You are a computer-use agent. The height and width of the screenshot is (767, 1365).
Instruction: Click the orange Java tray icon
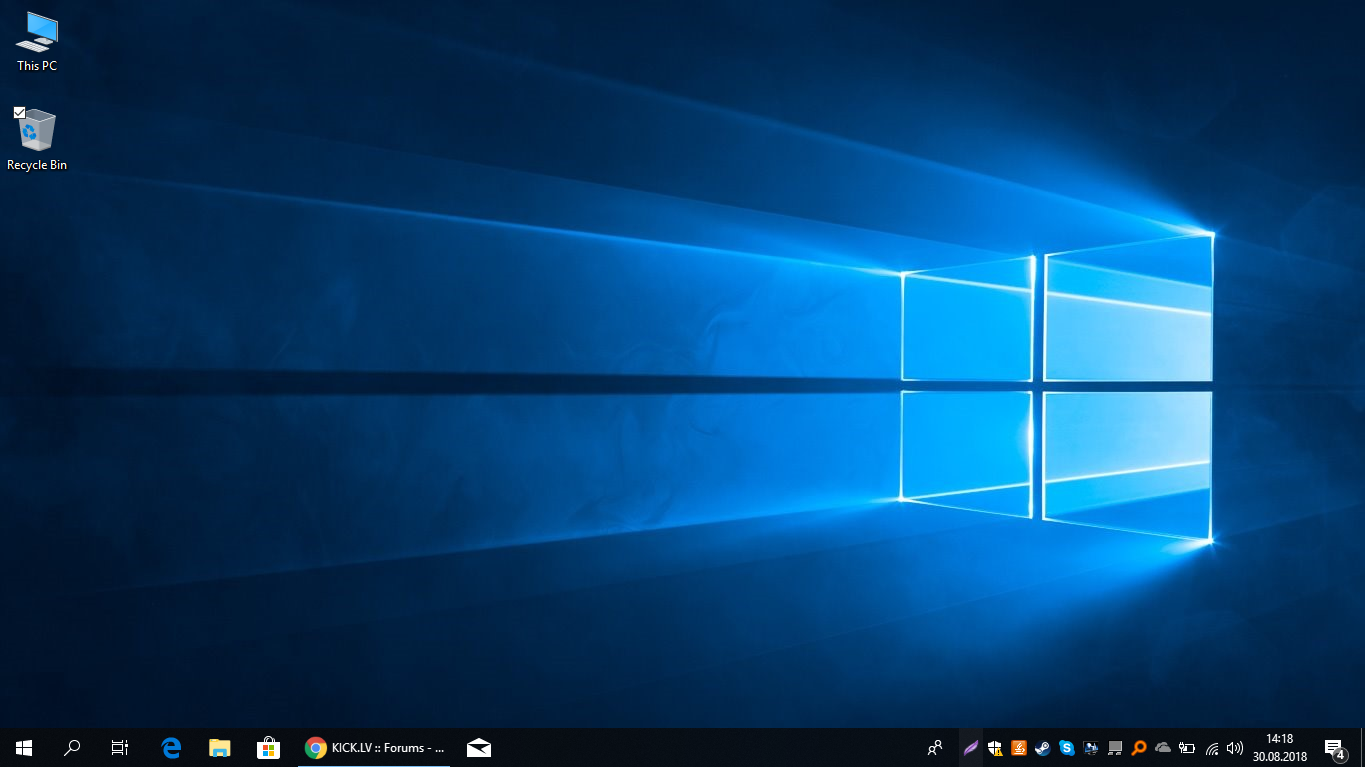pyautogui.click(x=1019, y=747)
